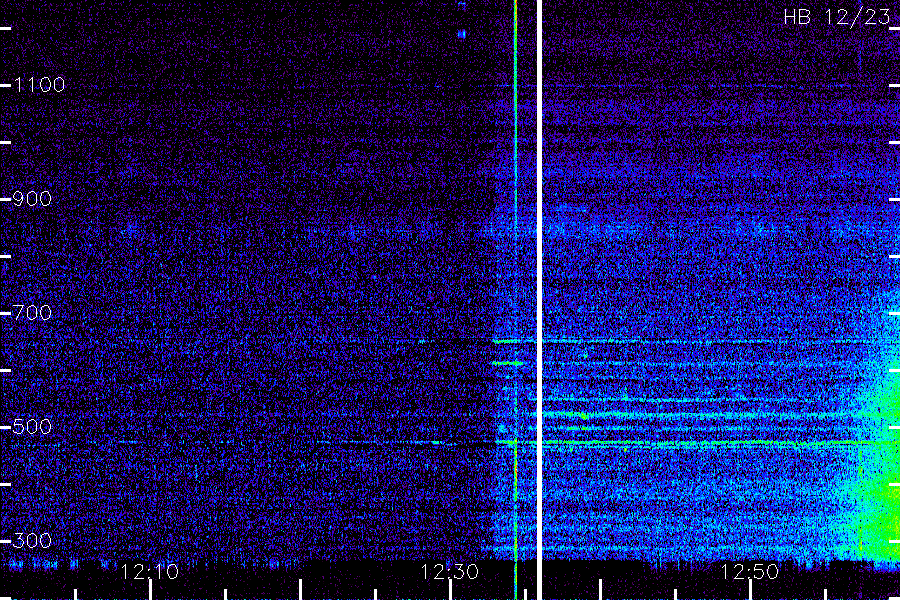Image resolution: width=900 pixels, height=600 pixels.
Task: Click the HB 12/23 date label
Action: [x=837, y=17]
